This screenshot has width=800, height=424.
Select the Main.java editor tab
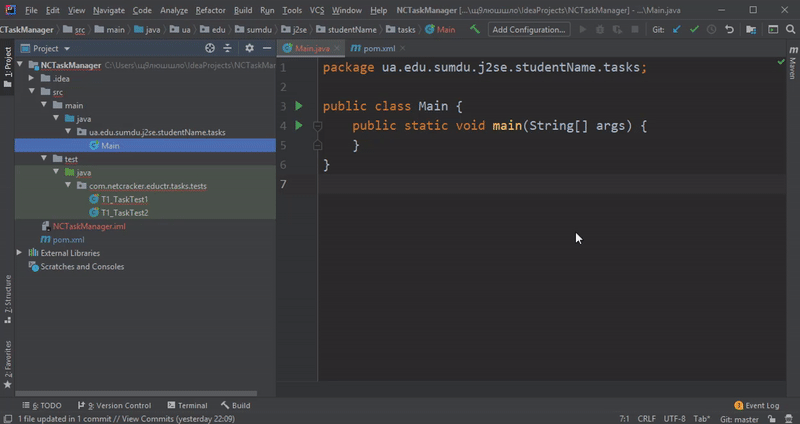pyautogui.click(x=312, y=48)
